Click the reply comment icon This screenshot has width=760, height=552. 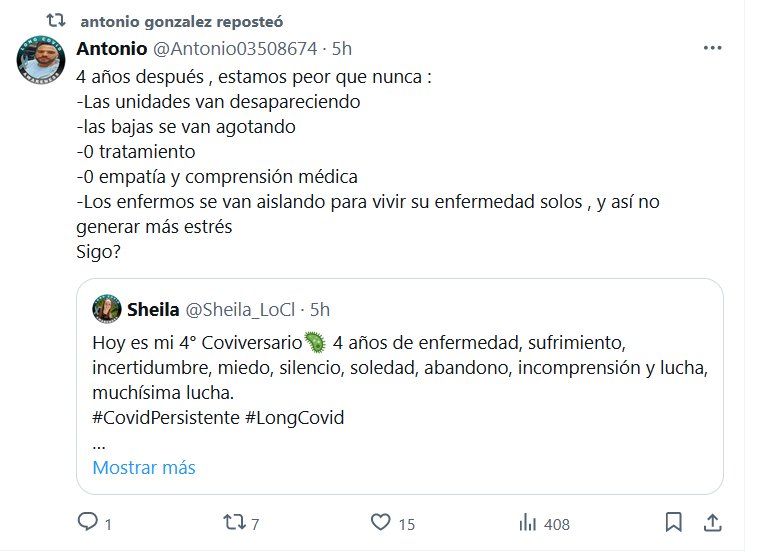[x=88, y=522]
